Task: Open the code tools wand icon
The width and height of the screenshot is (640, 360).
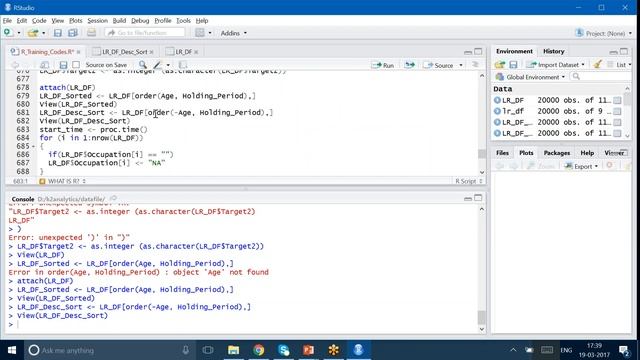Action: coord(158,65)
